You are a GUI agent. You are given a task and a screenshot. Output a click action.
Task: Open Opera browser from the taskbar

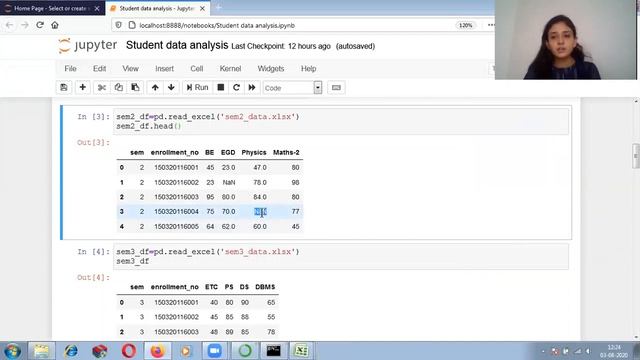(129, 351)
